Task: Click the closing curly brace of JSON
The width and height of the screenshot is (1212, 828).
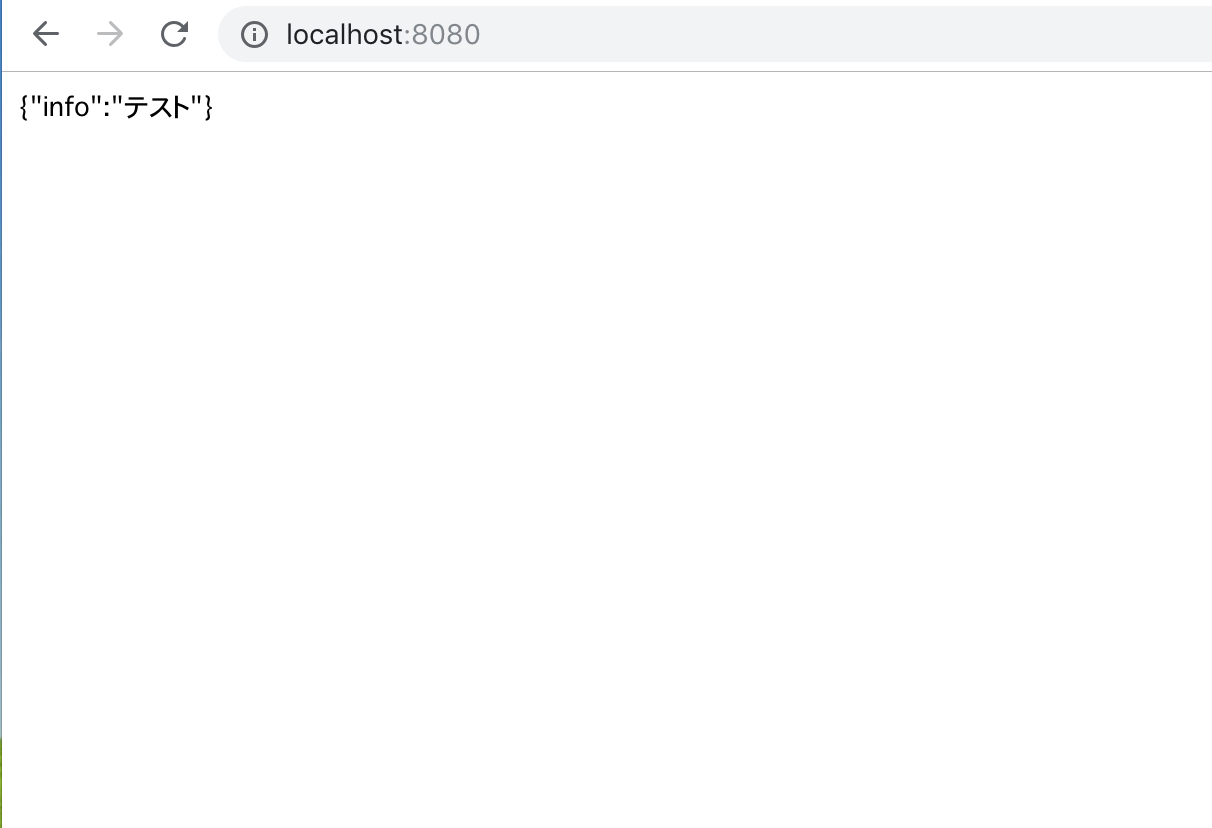Action: pyautogui.click(x=209, y=107)
